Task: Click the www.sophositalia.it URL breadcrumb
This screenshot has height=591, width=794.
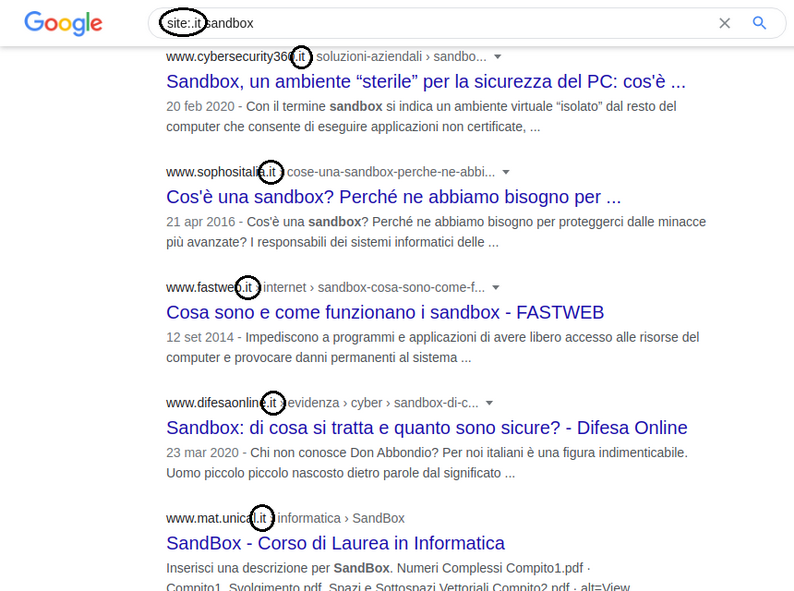Action: tap(330, 172)
